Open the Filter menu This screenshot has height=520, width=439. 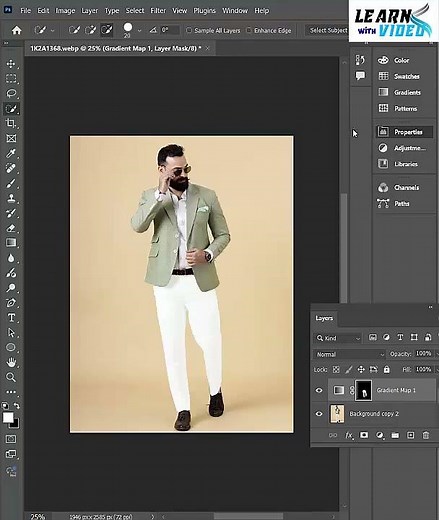pyautogui.click(x=158, y=11)
